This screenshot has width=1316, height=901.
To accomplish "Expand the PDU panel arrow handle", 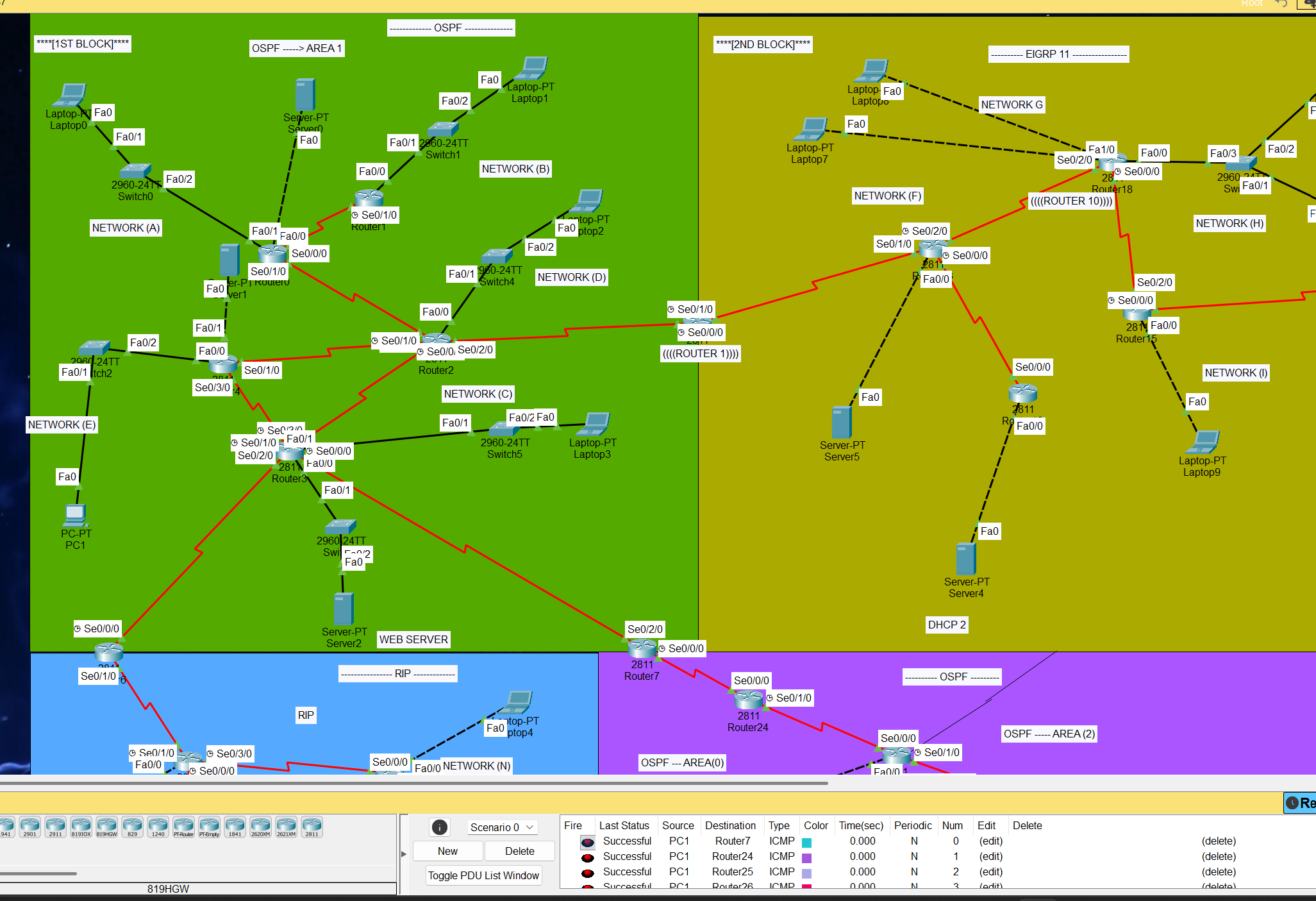I will [x=404, y=854].
